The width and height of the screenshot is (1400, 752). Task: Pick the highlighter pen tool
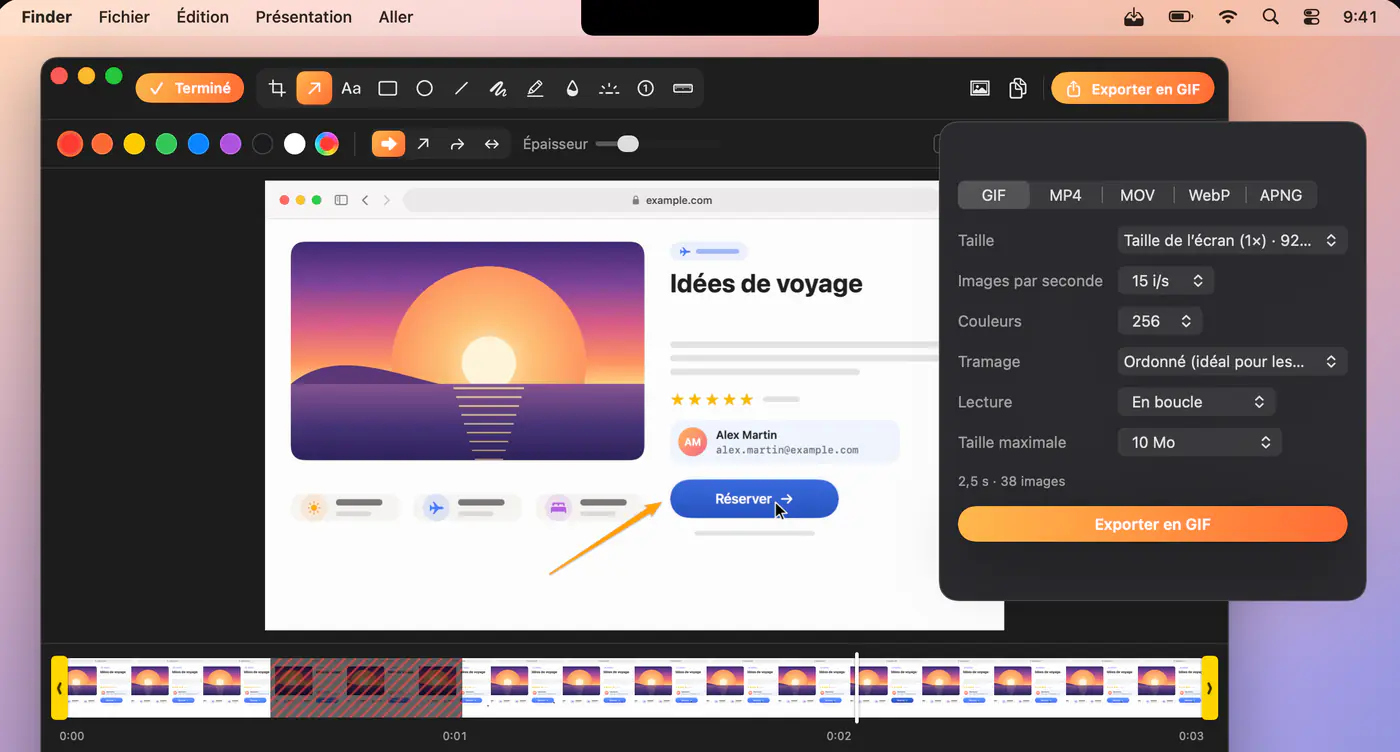coord(535,88)
